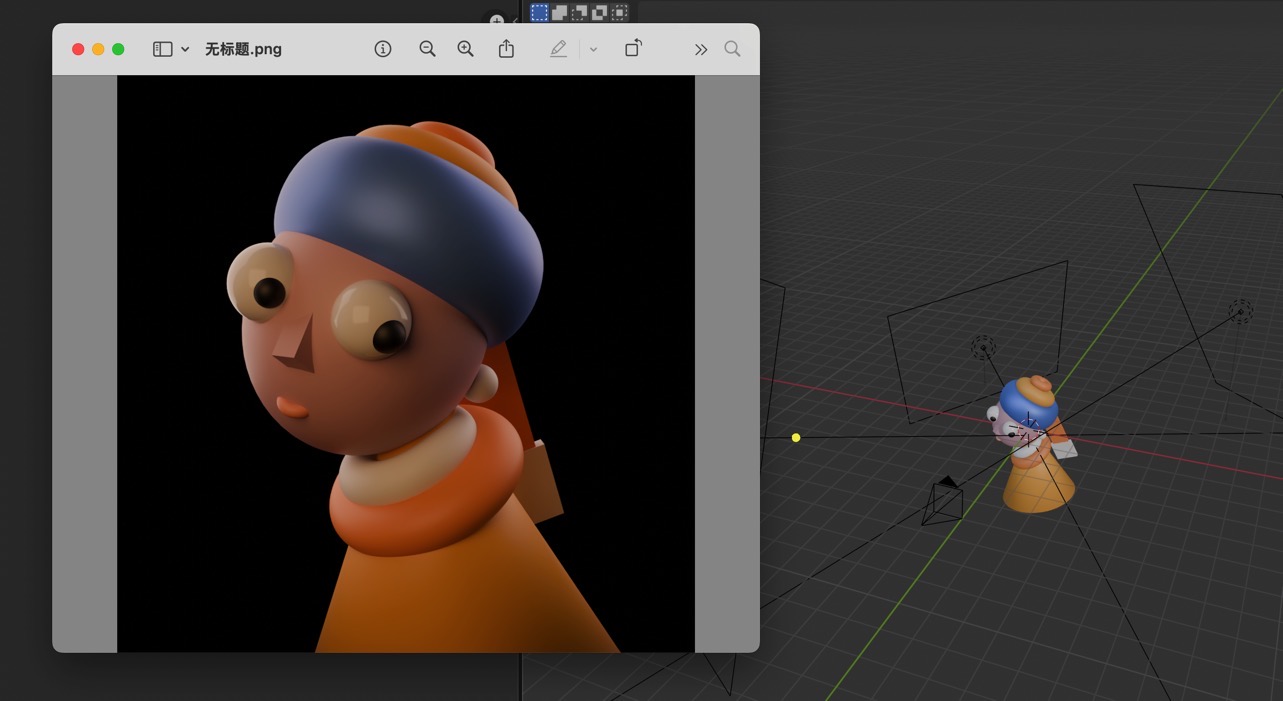This screenshot has height=701, width=1283.
Task: Zoom in on the 无标题.png image
Action: pyautogui.click(x=465, y=49)
